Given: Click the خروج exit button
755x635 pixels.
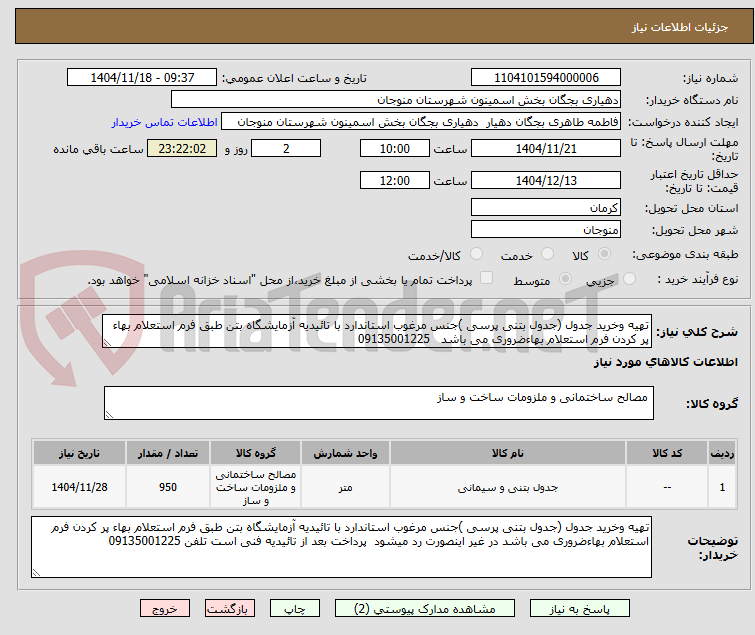Looking at the screenshot, I should [165, 609].
